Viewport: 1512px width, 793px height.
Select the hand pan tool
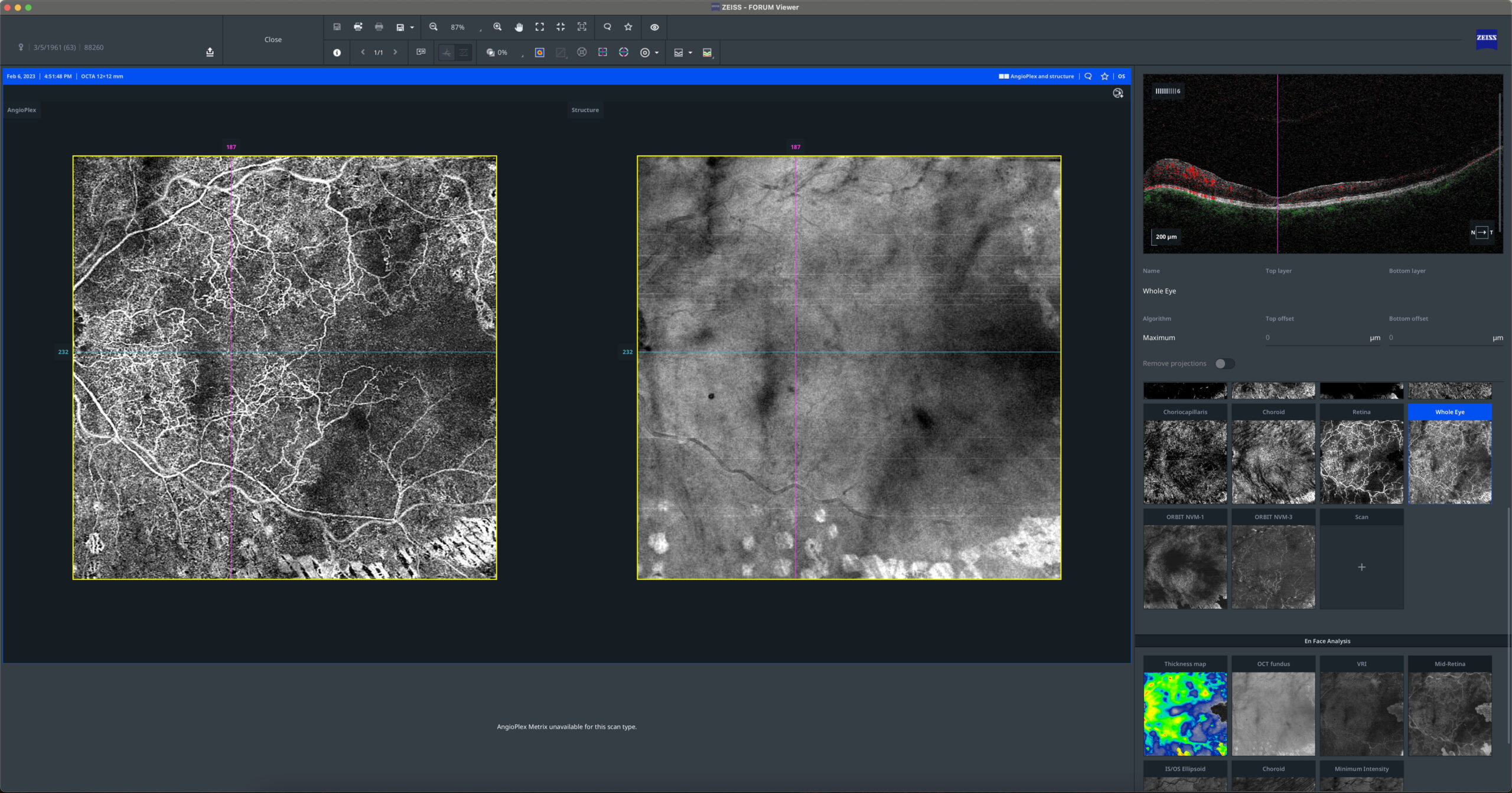(x=519, y=27)
